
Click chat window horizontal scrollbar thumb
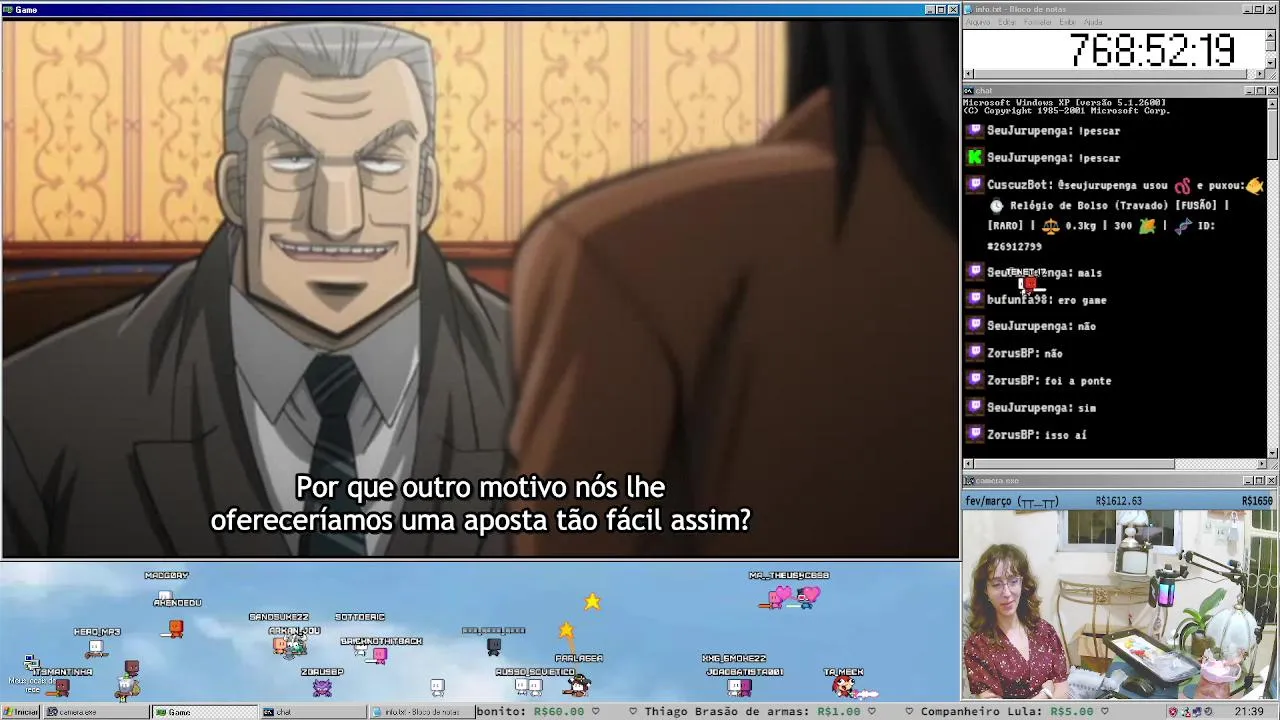tap(1074, 464)
